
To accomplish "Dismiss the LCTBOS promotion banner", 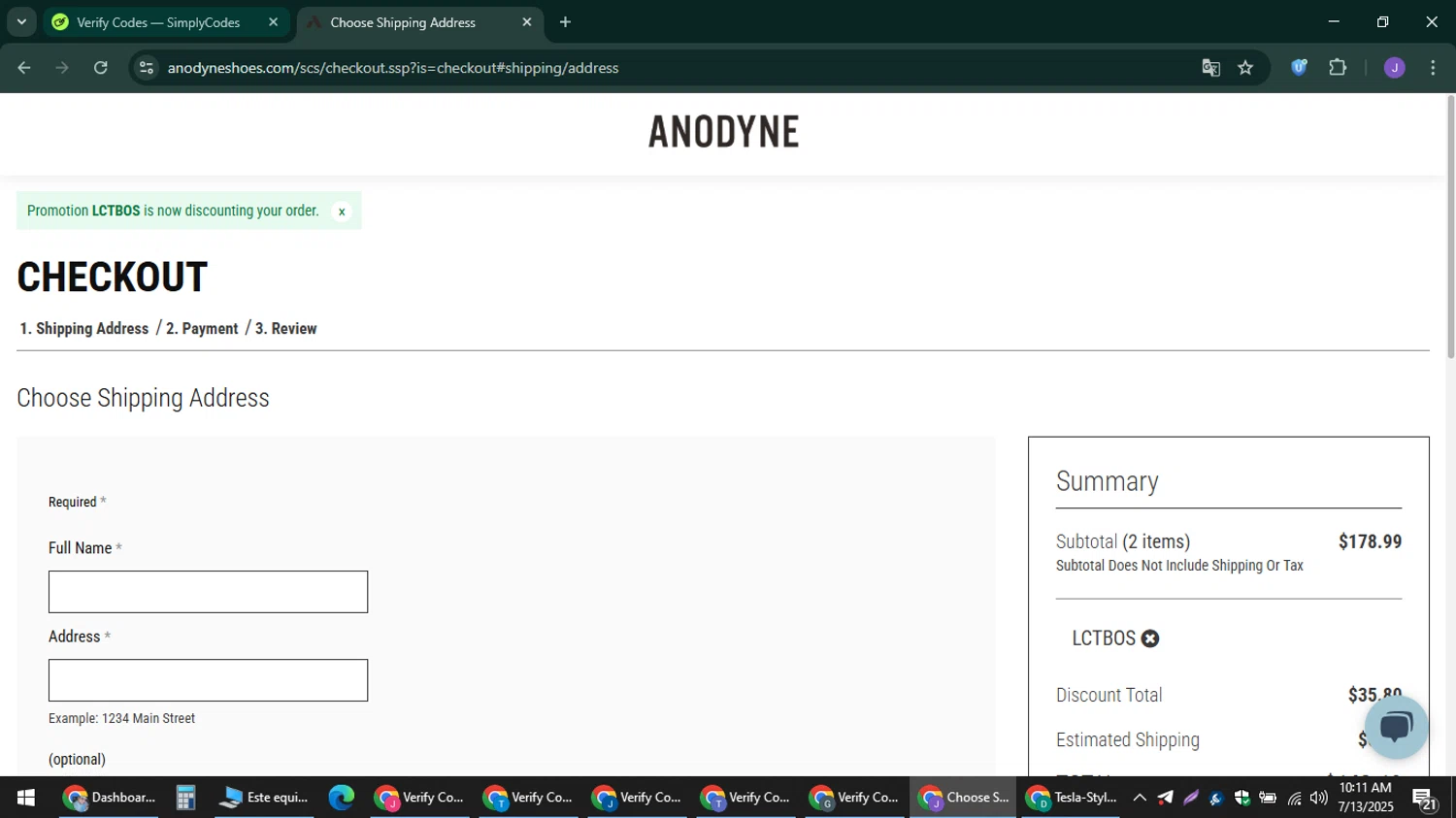I will coord(342,212).
